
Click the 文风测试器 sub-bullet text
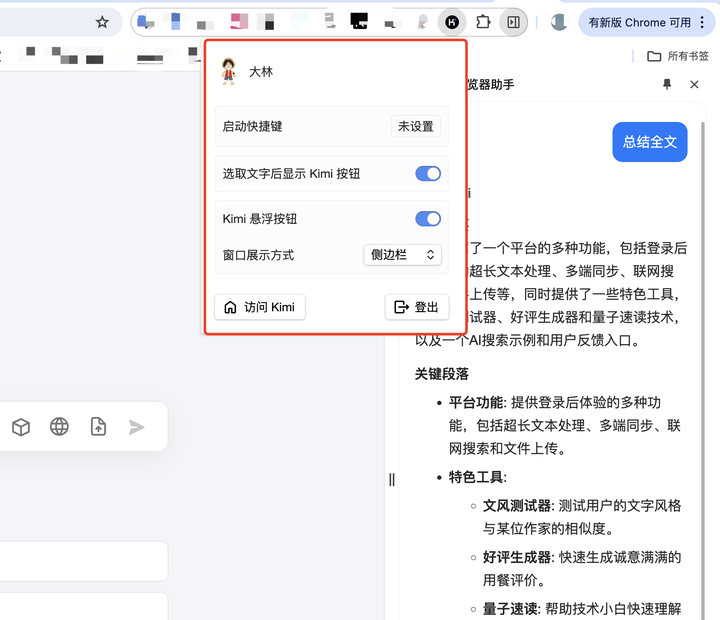(x=517, y=506)
